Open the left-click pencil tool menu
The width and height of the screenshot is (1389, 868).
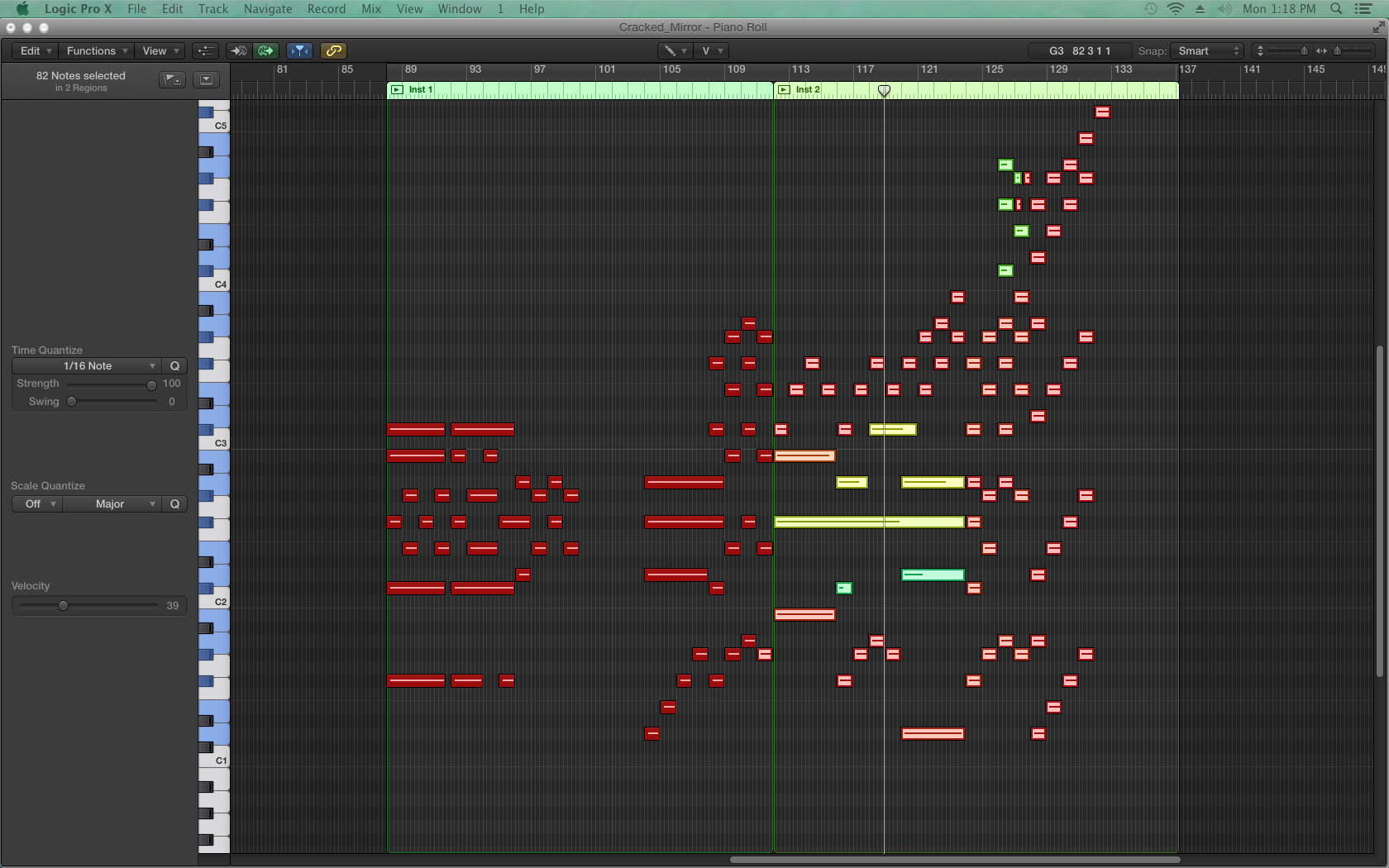pos(675,51)
